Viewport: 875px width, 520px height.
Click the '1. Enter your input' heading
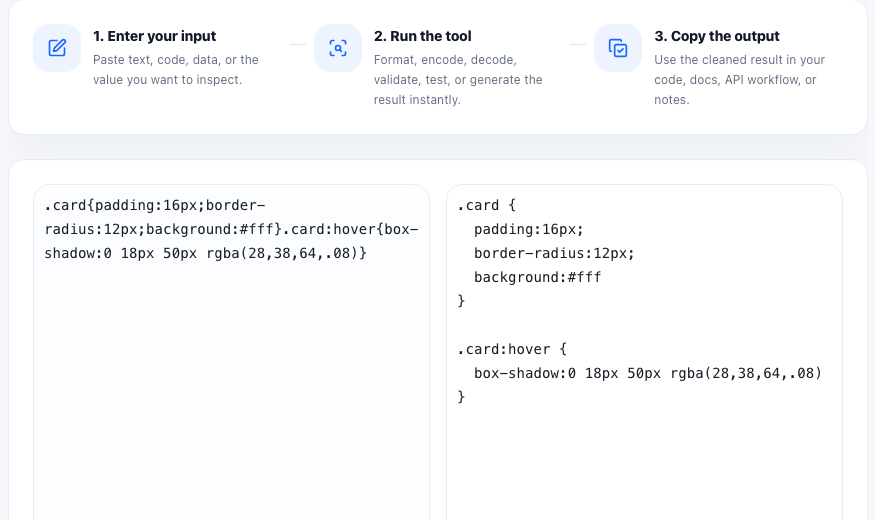(x=155, y=36)
